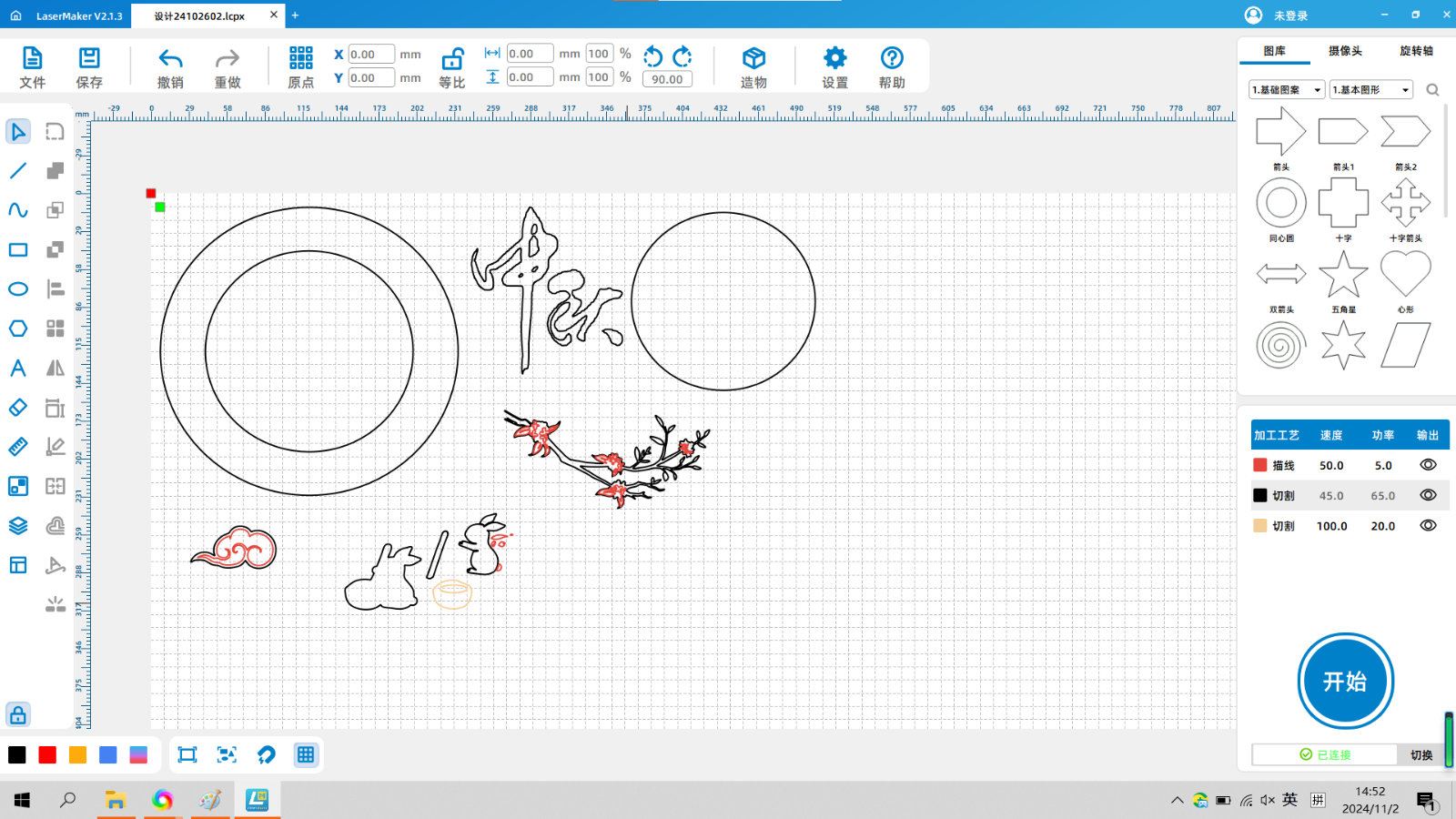Click the 切换 button beside connection status

pos(1421,754)
